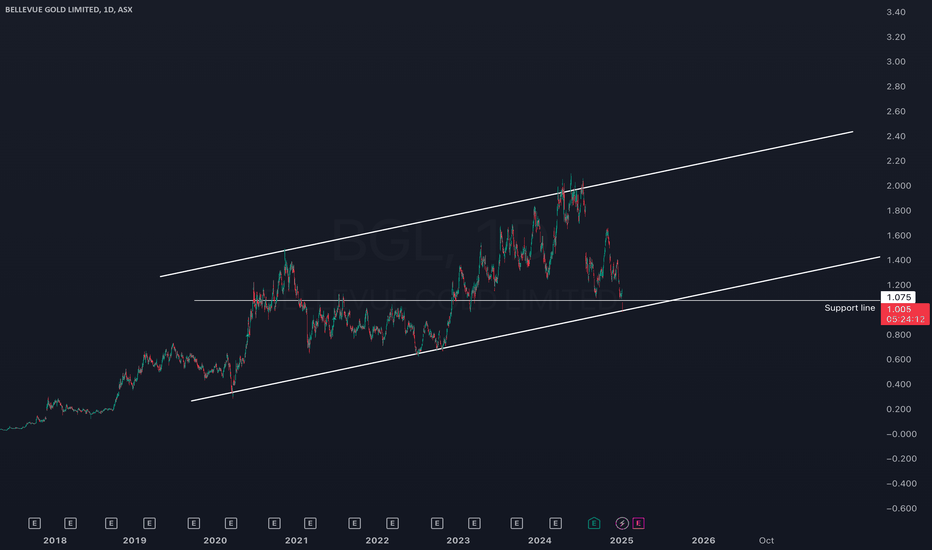Image resolution: width=932 pixels, height=550 pixels.
Task: Click the 0.800 price axis label
Action: point(898,335)
